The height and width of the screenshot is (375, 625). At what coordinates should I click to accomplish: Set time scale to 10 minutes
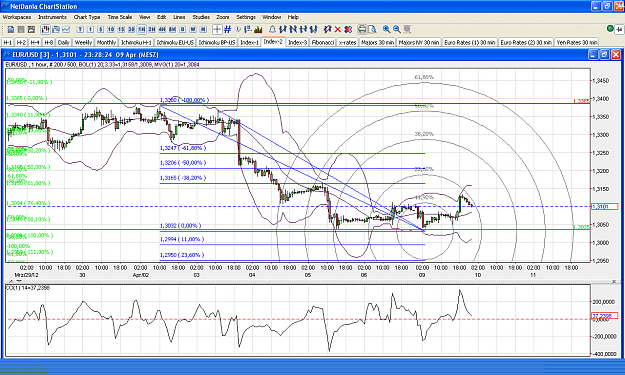point(111,29)
